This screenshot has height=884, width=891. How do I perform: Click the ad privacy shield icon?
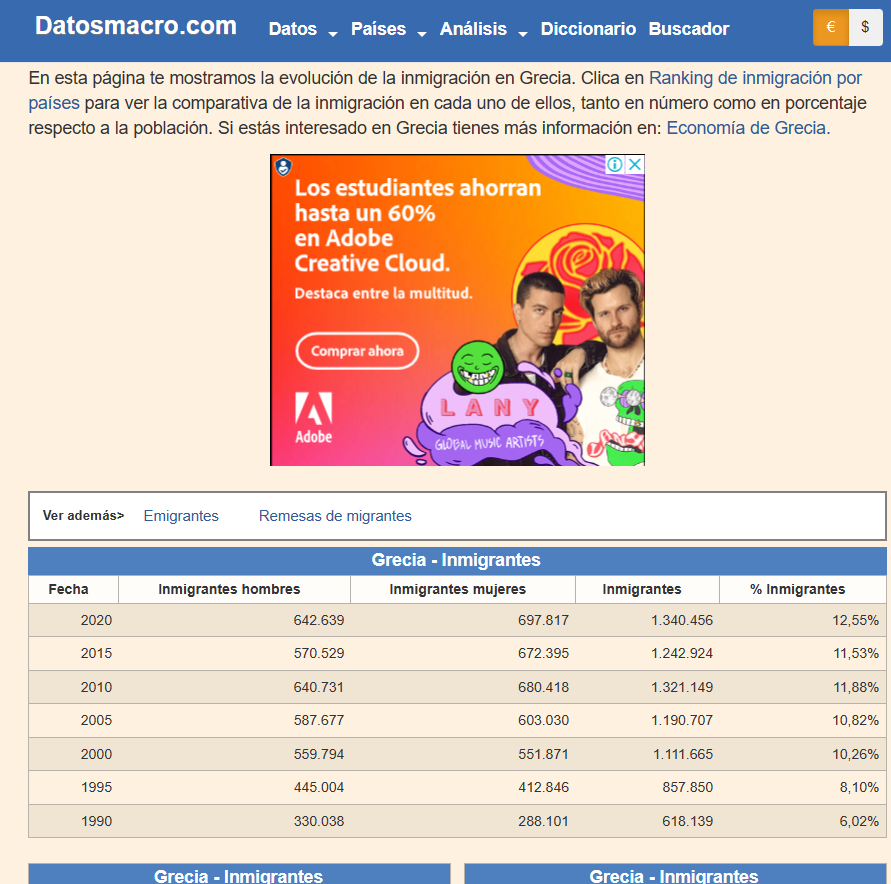[283, 167]
